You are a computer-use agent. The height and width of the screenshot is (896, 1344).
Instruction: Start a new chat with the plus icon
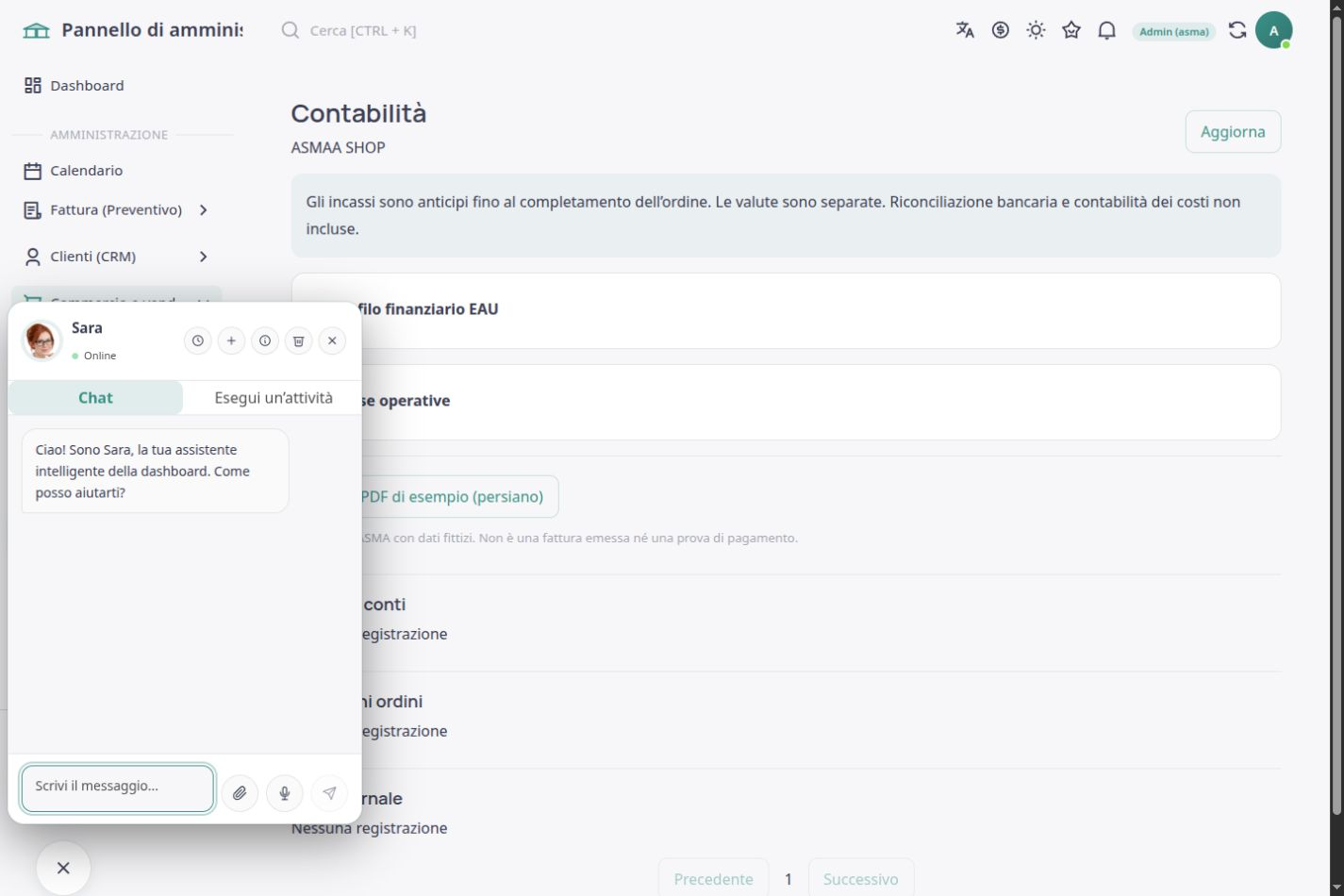(x=231, y=340)
